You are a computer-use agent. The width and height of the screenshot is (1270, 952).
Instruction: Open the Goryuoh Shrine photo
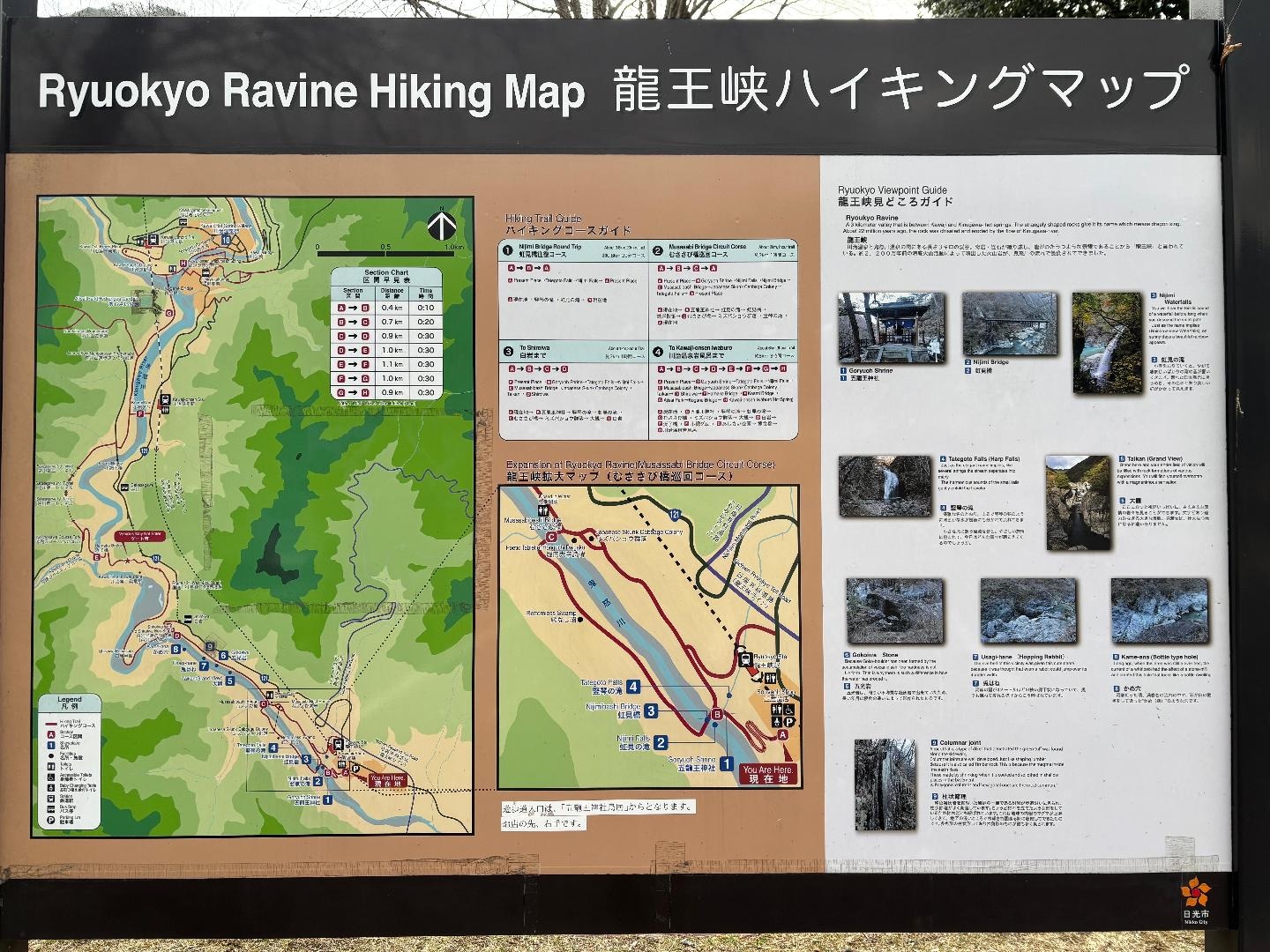(x=891, y=328)
